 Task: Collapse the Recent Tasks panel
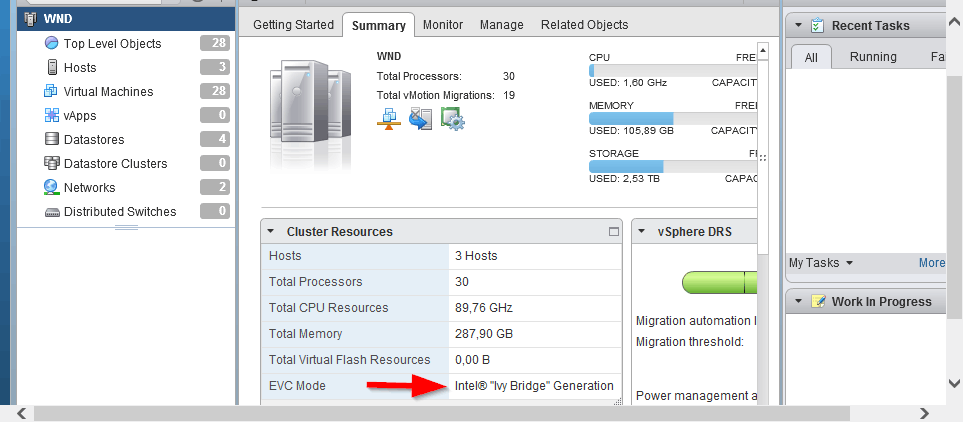pos(799,25)
